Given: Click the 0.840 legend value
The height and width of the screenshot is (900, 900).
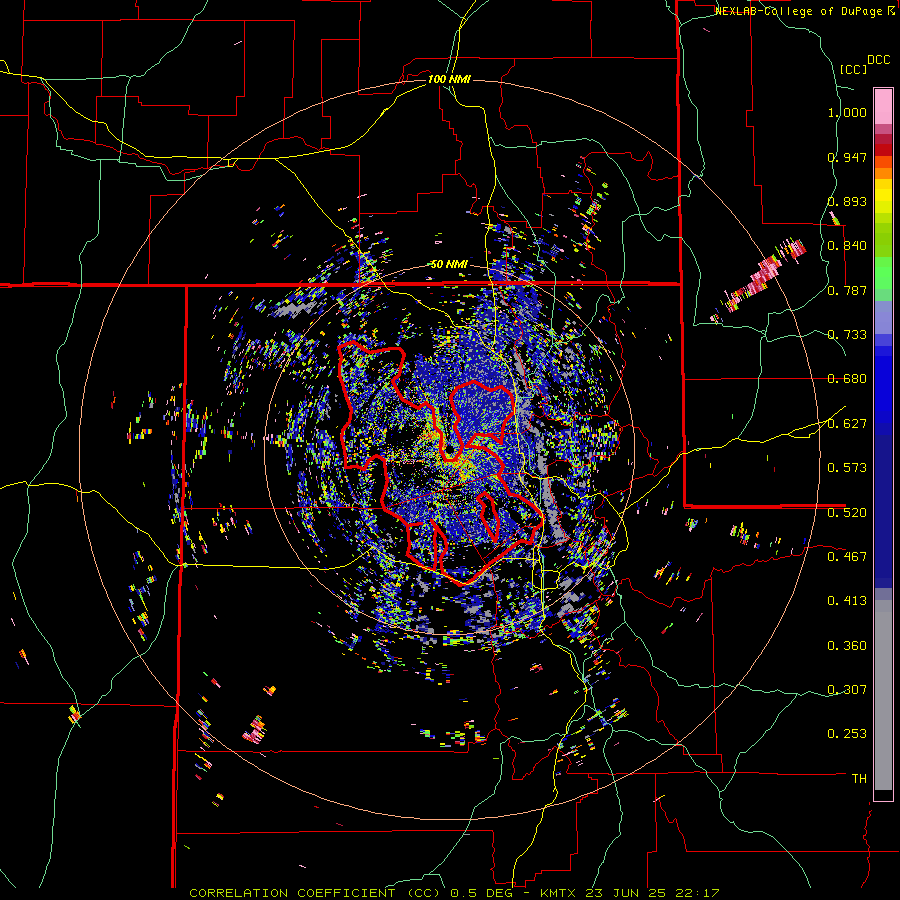Looking at the screenshot, I should pos(847,246).
